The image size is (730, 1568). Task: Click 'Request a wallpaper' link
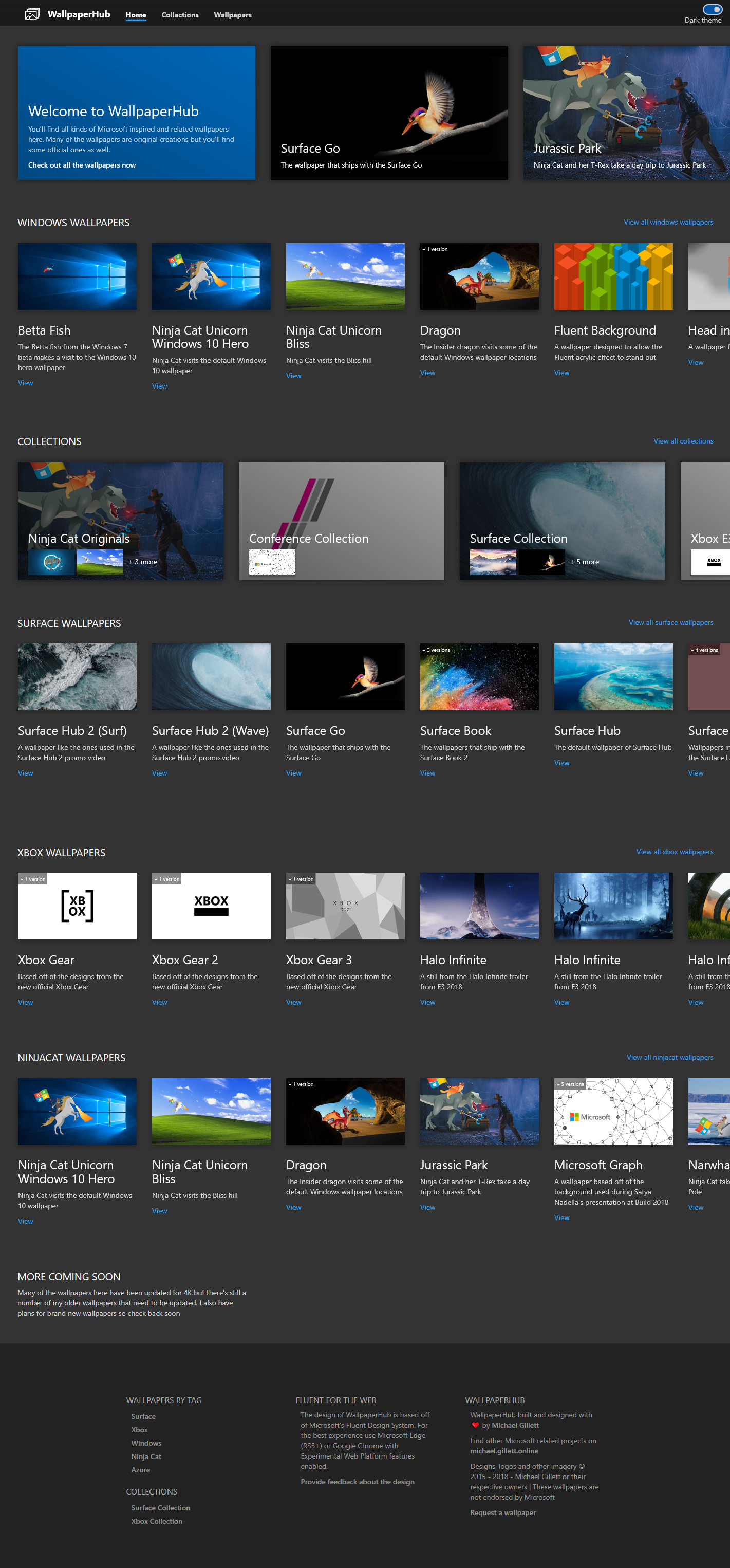(x=502, y=1512)
